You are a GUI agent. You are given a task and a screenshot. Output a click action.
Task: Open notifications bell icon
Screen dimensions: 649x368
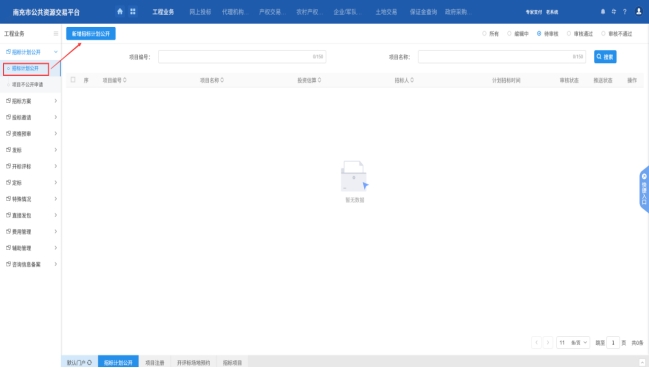tap(603, 12)
